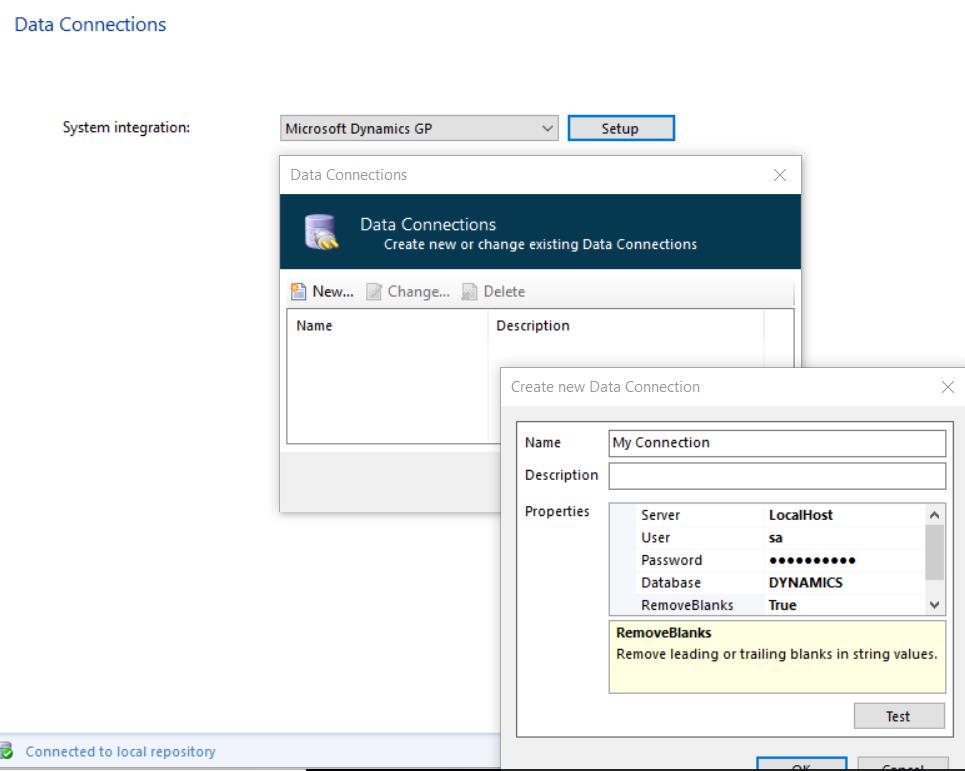The image size is (965, 771).
Task: Click the properties scrollbar down arrow
Action: (935, 605)
